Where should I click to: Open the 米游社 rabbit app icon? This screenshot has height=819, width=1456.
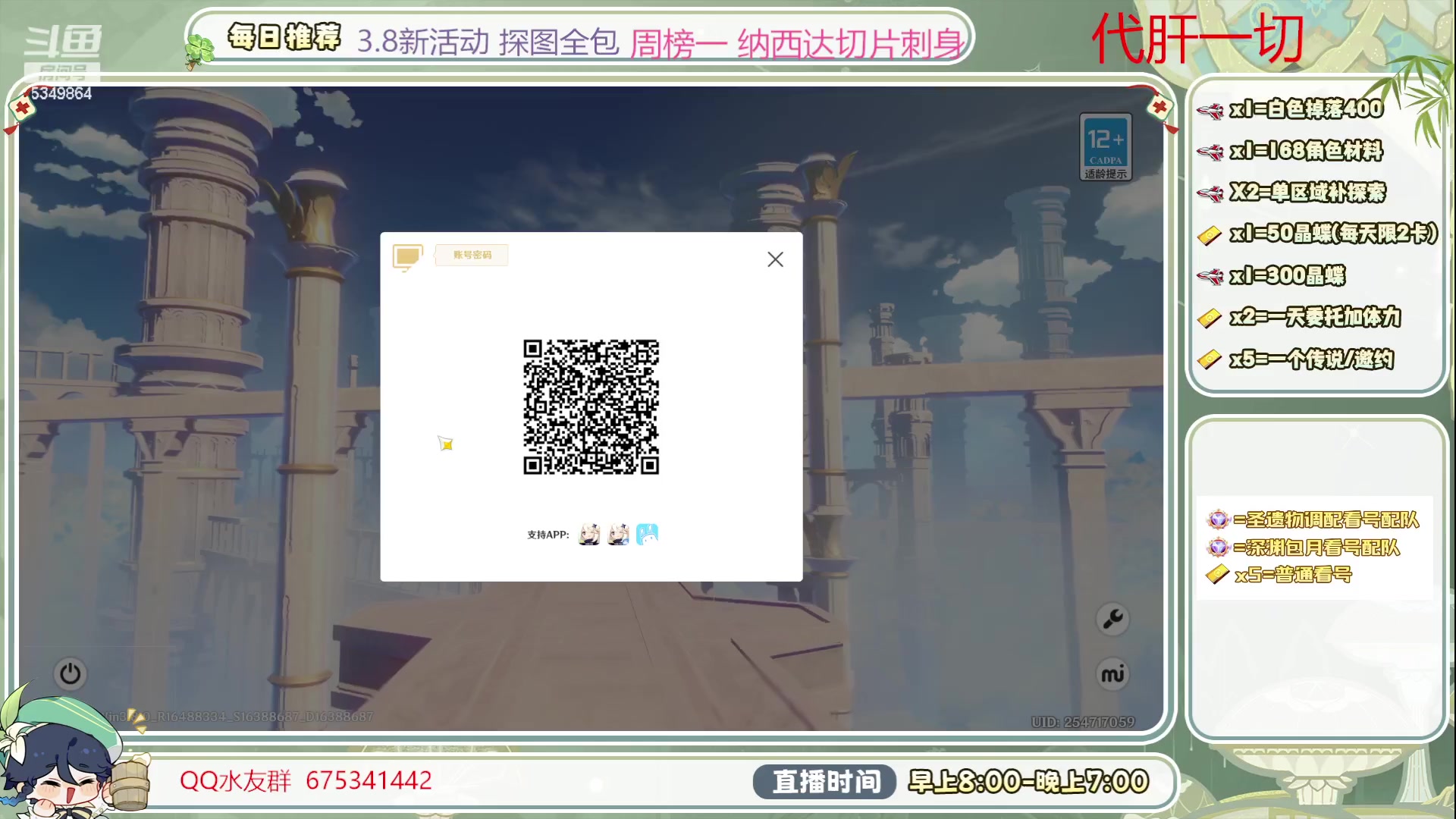pos(647,534)
